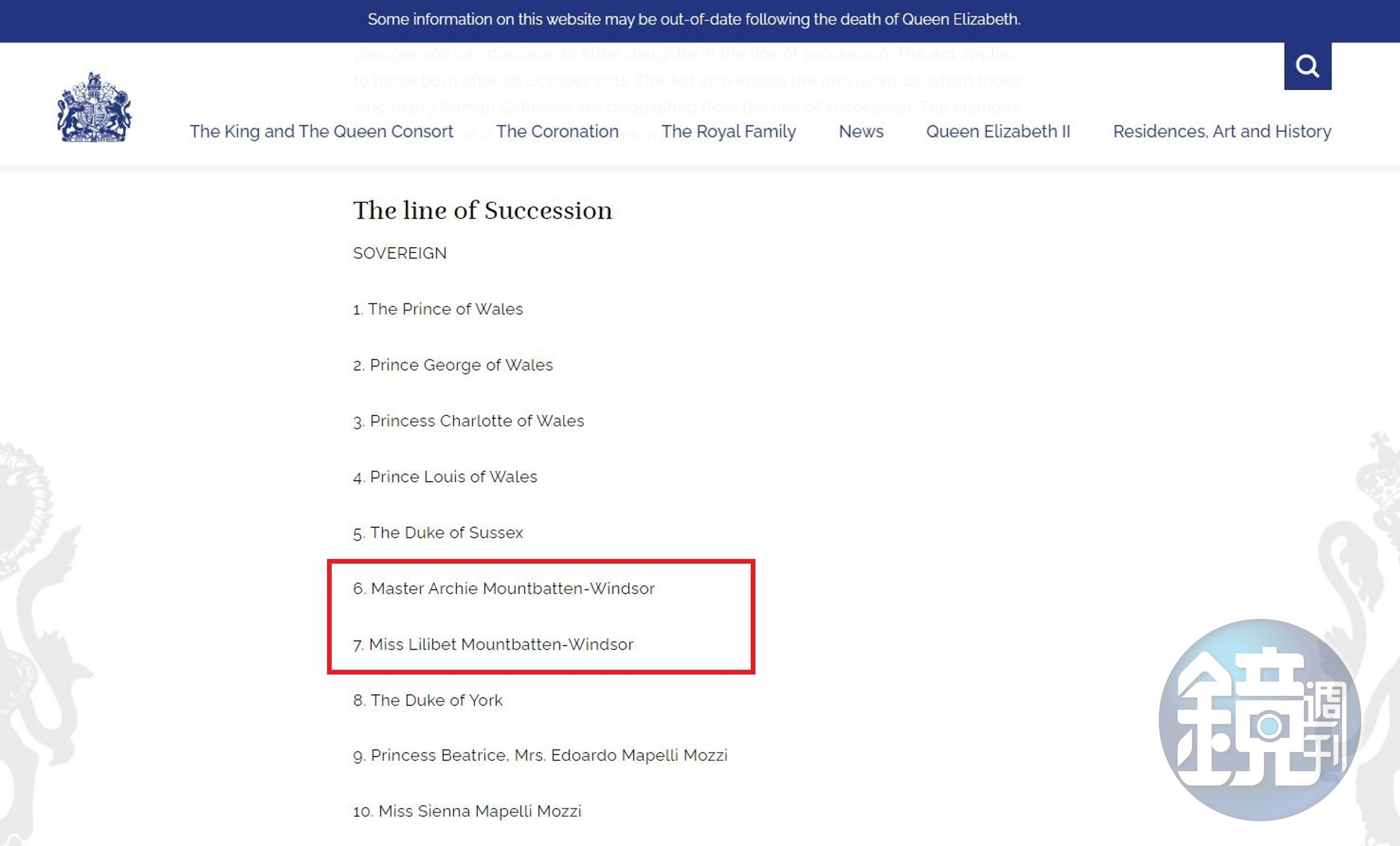Select '9. Princess Beatrice, Mrs. Edoardo Mapelli Mozzi'
The width and height of the screenshot is (1400, 846).
(540, 756)
